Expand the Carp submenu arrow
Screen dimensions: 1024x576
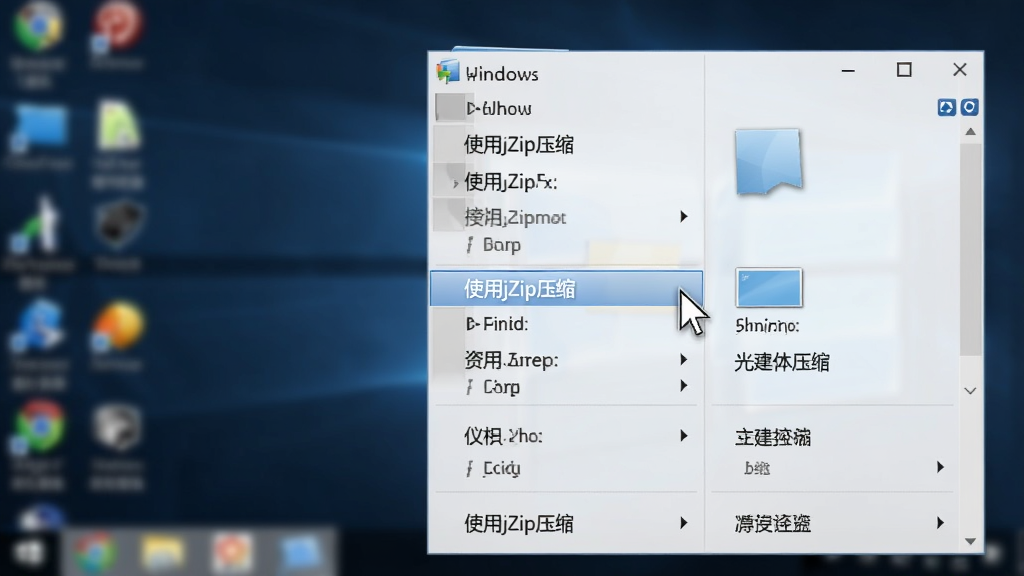point(684,386)
